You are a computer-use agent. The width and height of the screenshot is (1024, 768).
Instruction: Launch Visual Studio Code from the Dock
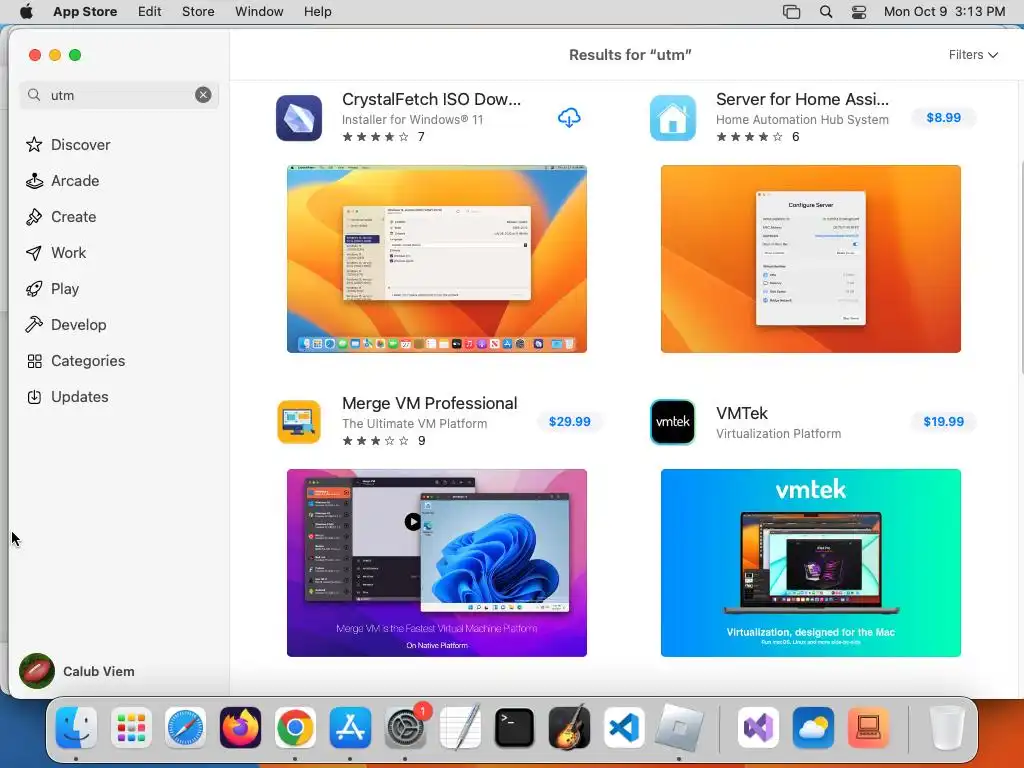[x=624, y=728]
